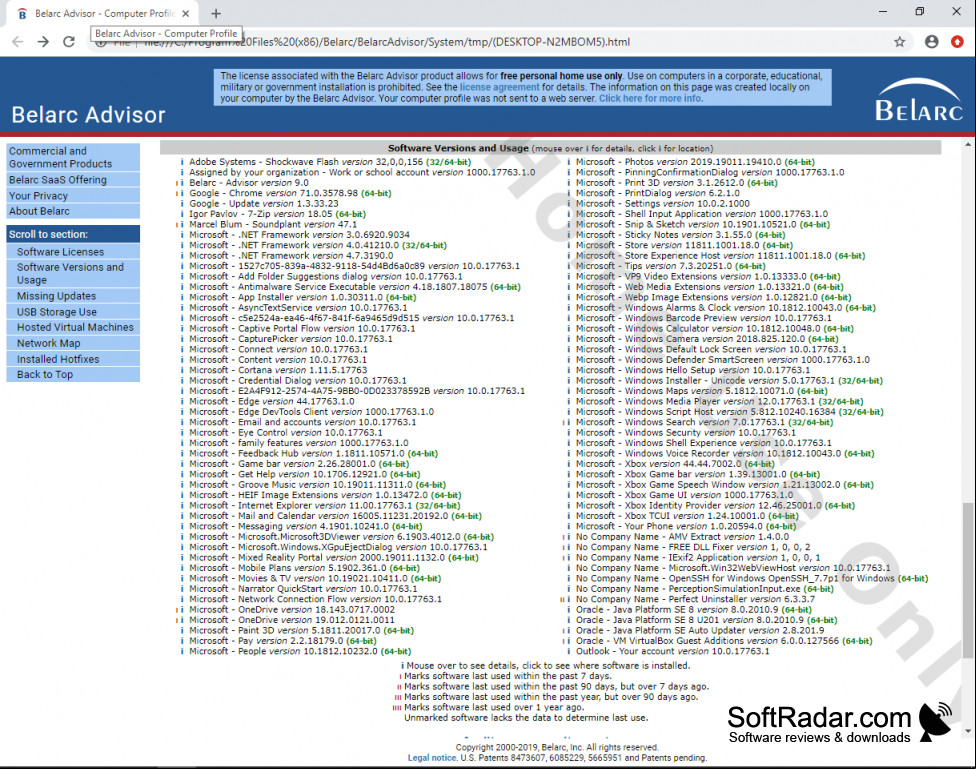Viewport: 976px width, 769px height.
Task: Go back to the previous browser page
Action: pyautogui.click(x=17, y=42)
